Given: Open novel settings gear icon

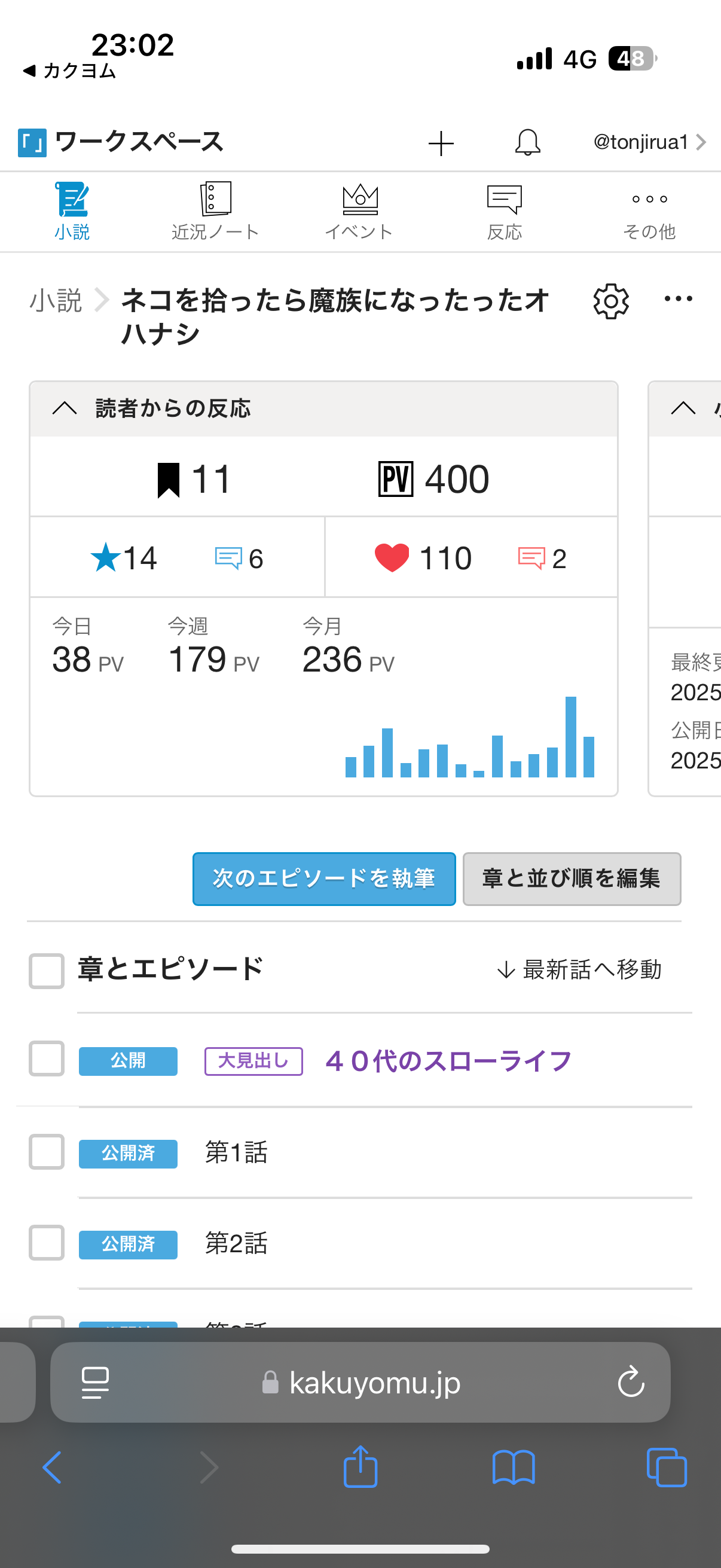Looking at the screenshot, I should click(x=610, y=301).
